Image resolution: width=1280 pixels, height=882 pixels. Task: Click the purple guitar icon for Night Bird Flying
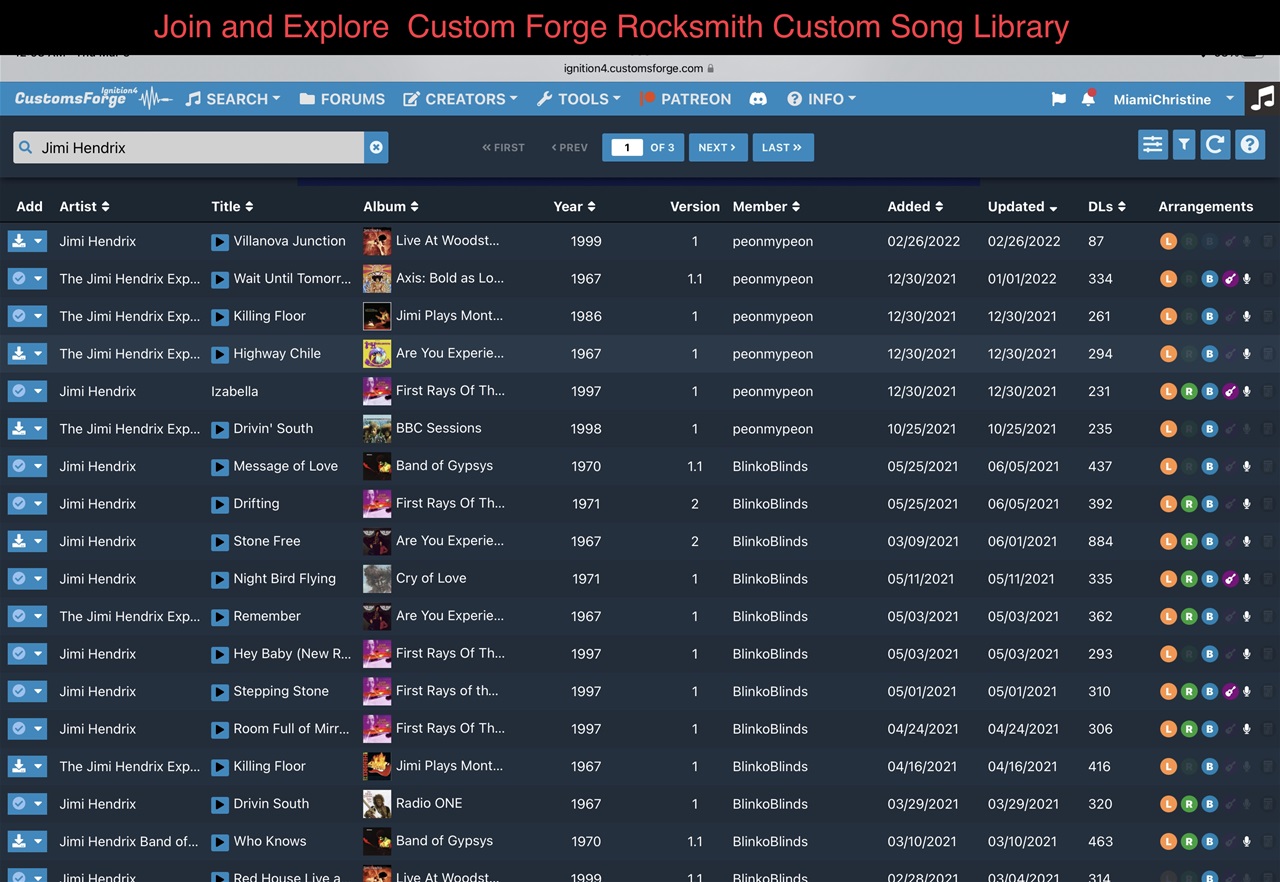1230,579
